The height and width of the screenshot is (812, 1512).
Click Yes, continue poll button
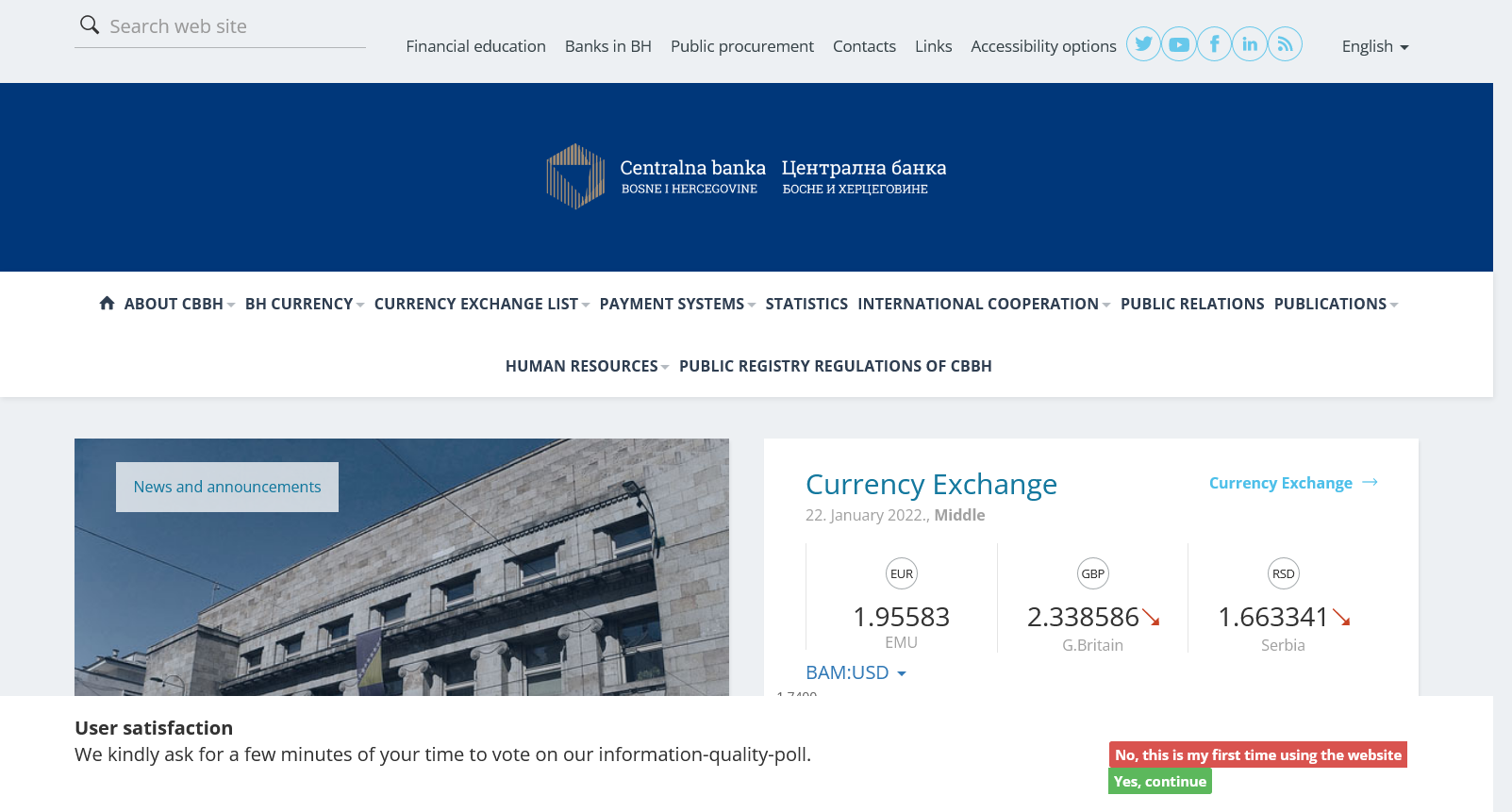pos(1159,781)
